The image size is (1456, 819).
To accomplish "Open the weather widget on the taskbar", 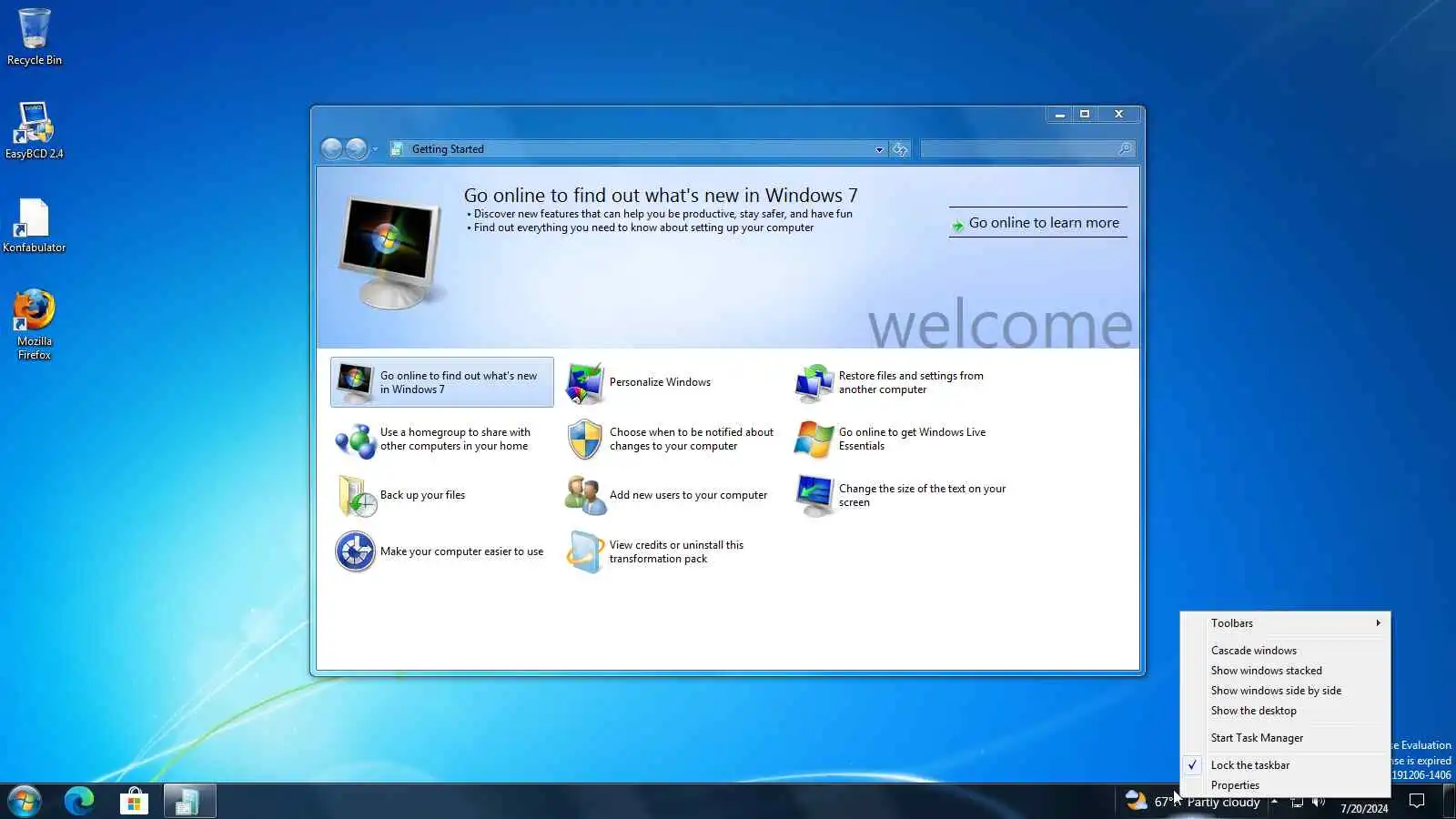I will pyautogui.click(x=1192, y=802).
